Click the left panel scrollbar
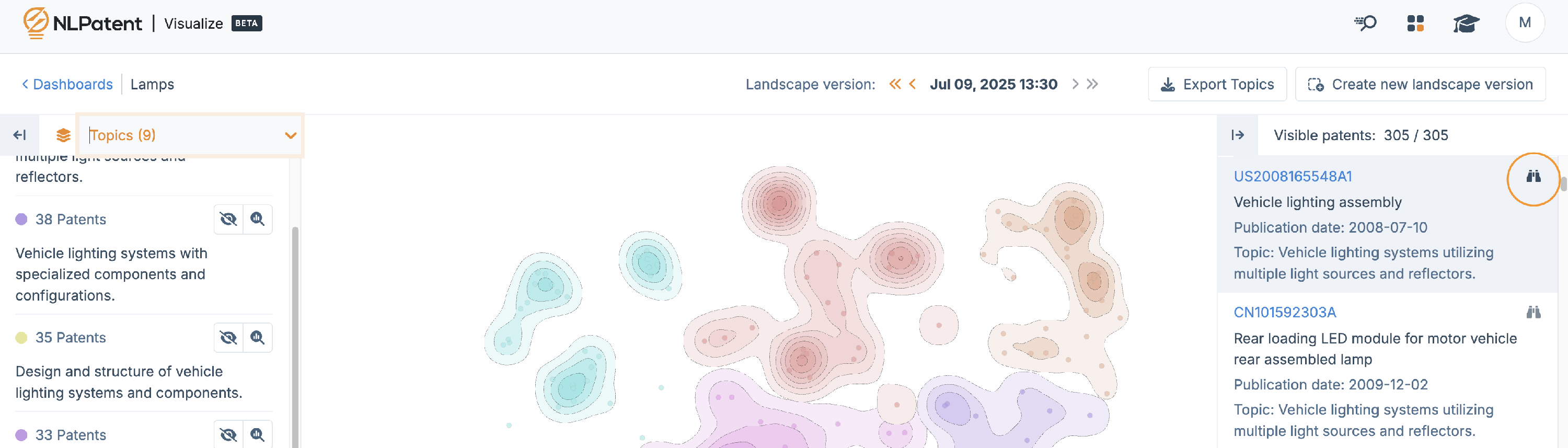1568x448 pixels. (295, 337)
